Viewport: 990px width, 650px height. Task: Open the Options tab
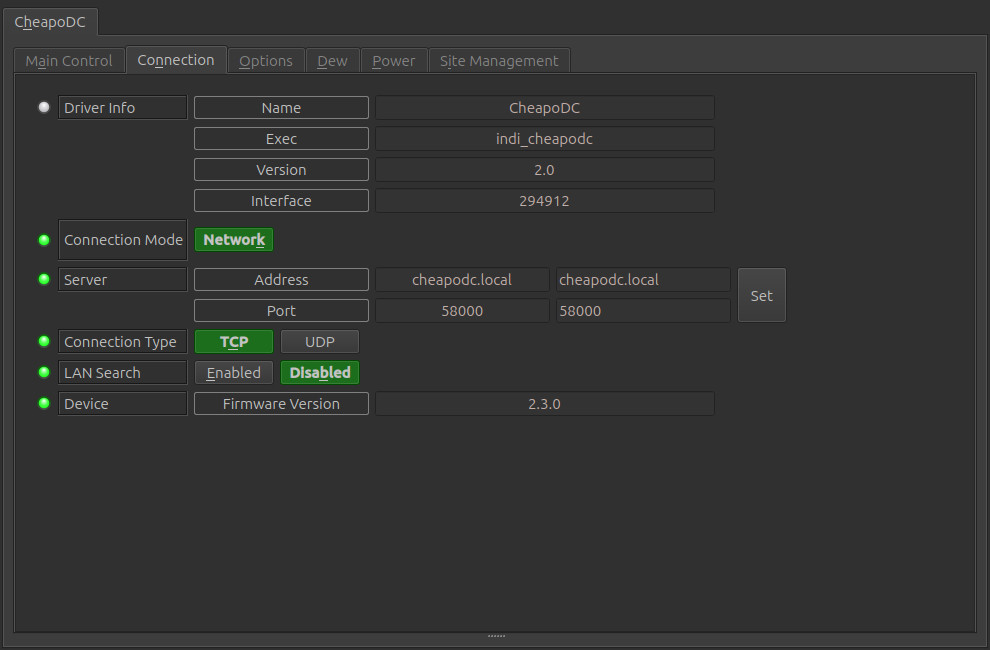coord(266,61)
